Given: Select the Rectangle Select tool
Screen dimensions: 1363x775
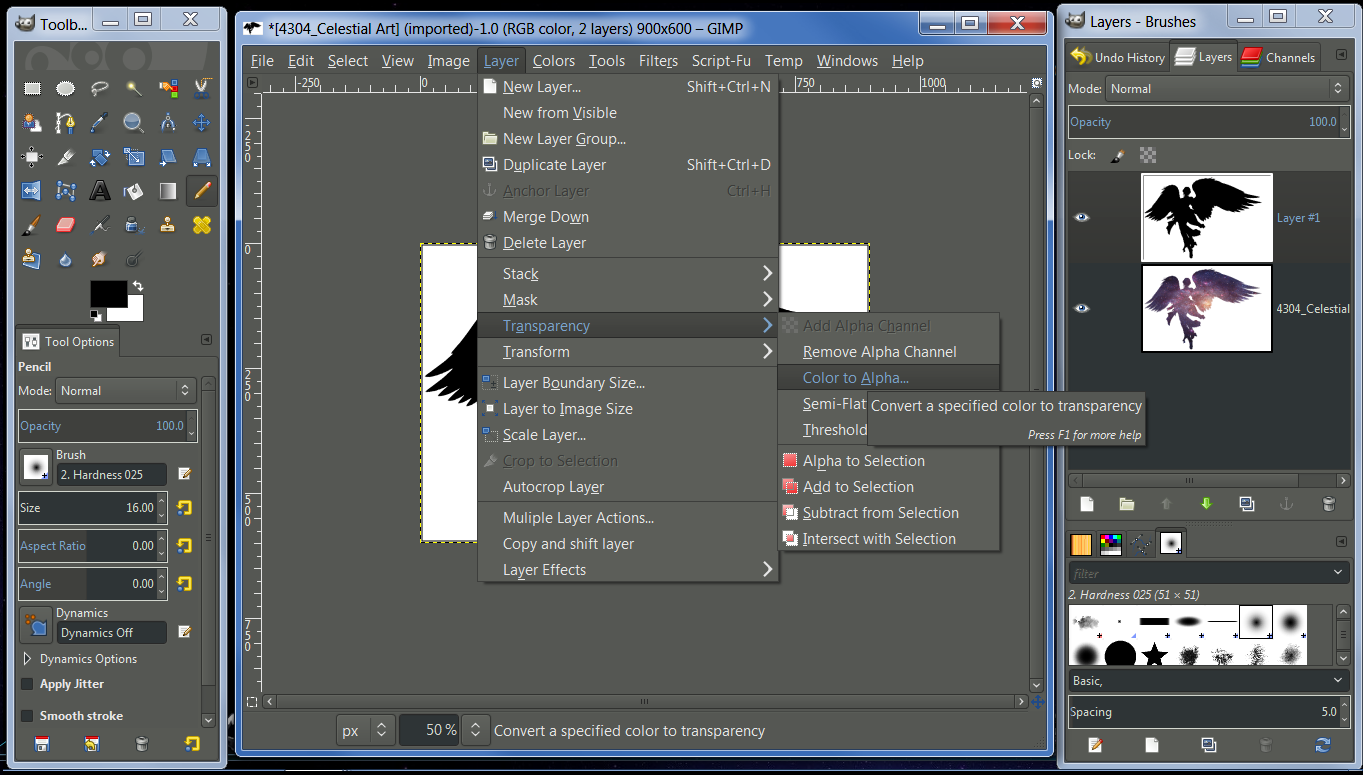Looking at the screenshot, I should pos(32,89).
